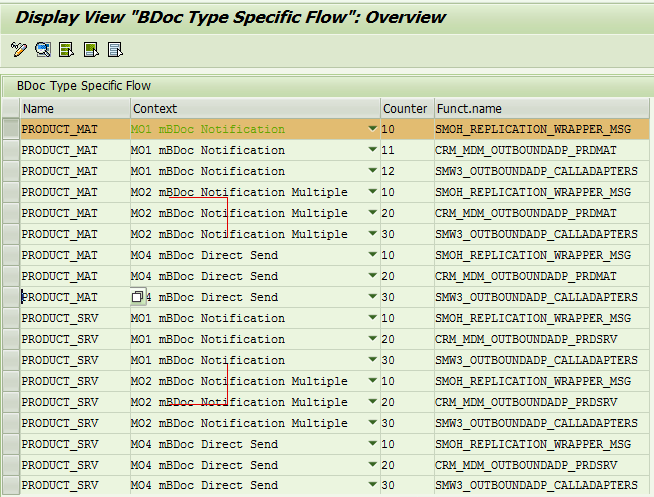This screenshot has height=497, width=654.
Task: Click CRM_MDM_OUTBOUNDADP_PRDSRV in PRODUCT_SRV MO2 row
Action: 526,402
